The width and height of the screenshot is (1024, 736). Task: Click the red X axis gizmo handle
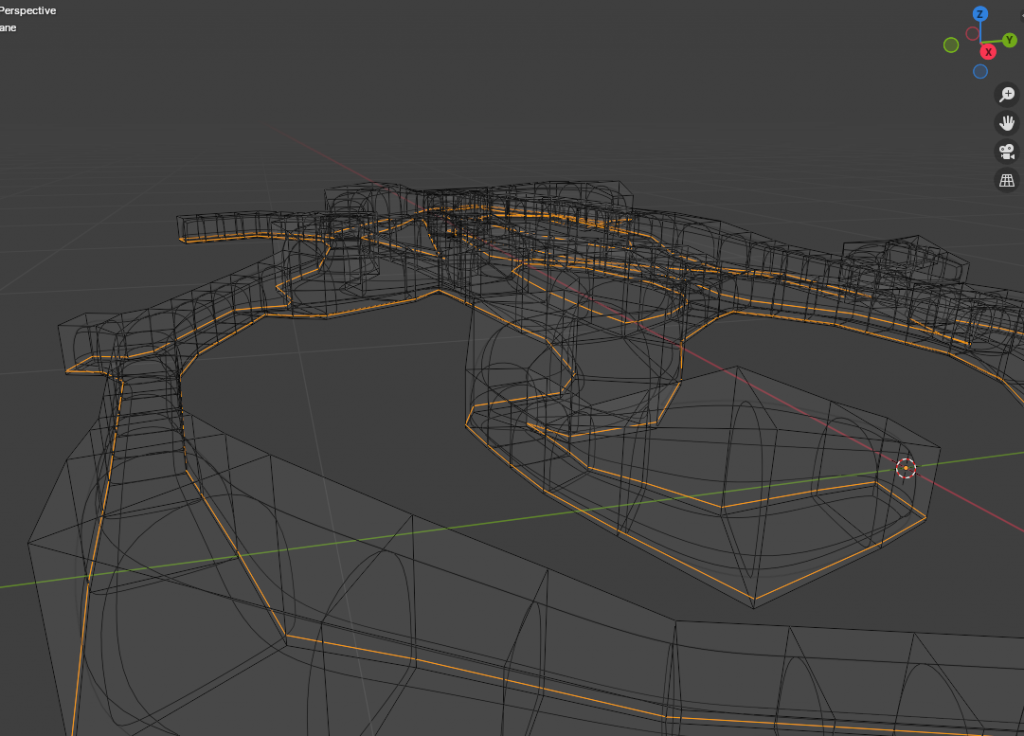tap(988, 52)
